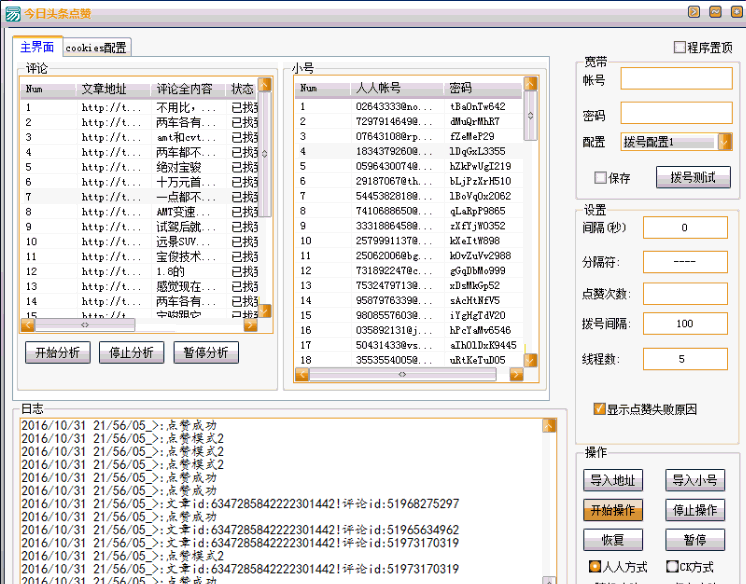The height and width of the screenshot is (584, 746).
Task: Click comment list vertical scrollbar thumb
Action: (x=265, y=154)
